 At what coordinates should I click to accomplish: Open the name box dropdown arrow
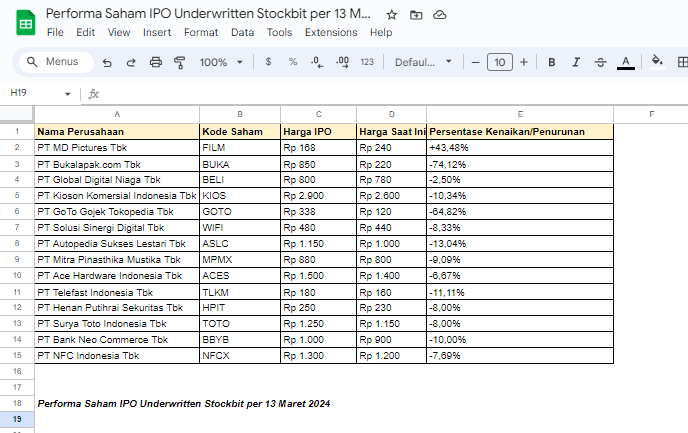(68, 94)
